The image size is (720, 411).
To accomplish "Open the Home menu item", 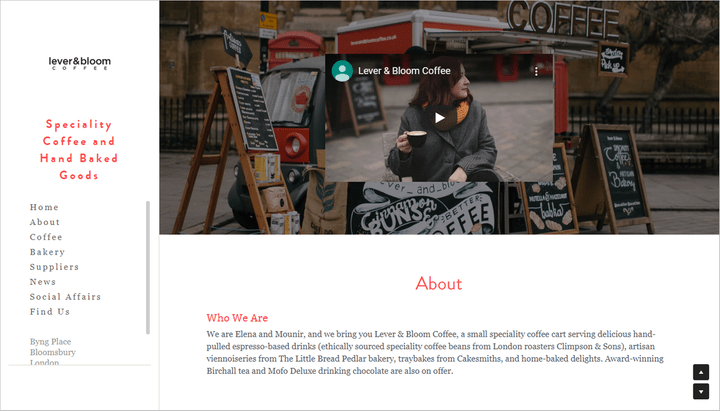I will tap(44, 207).
